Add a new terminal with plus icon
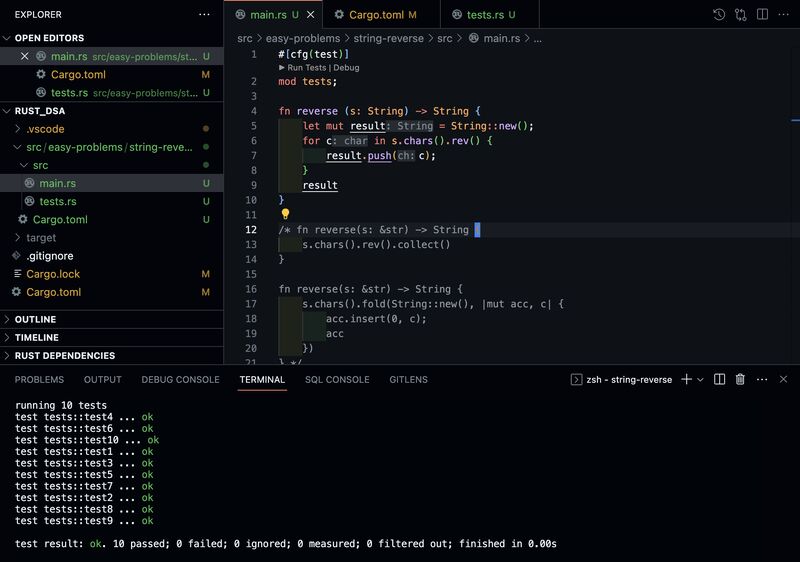Viewport: 800px width, 562px height. coord(686,380)
